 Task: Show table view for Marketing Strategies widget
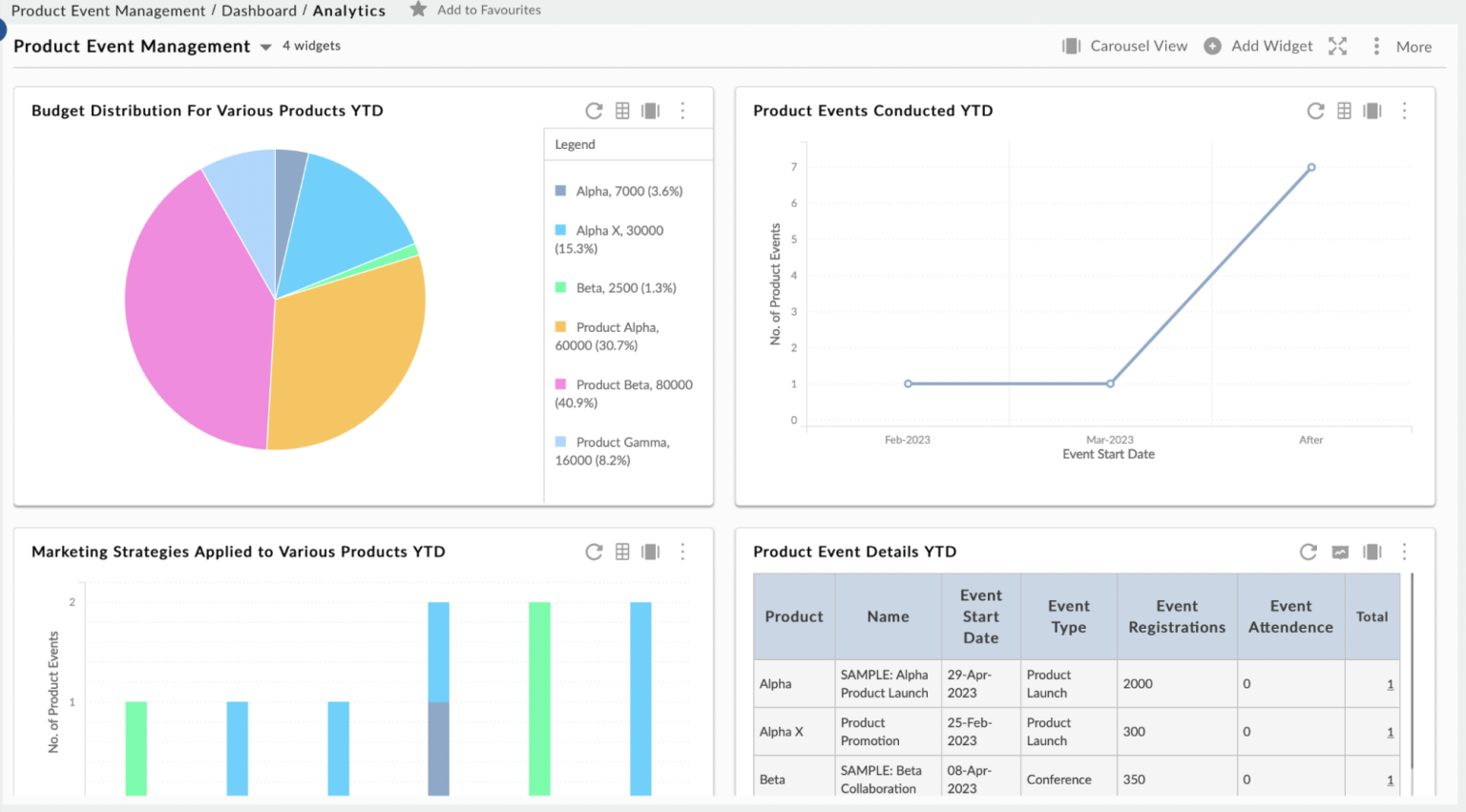(x=622, y=552)
